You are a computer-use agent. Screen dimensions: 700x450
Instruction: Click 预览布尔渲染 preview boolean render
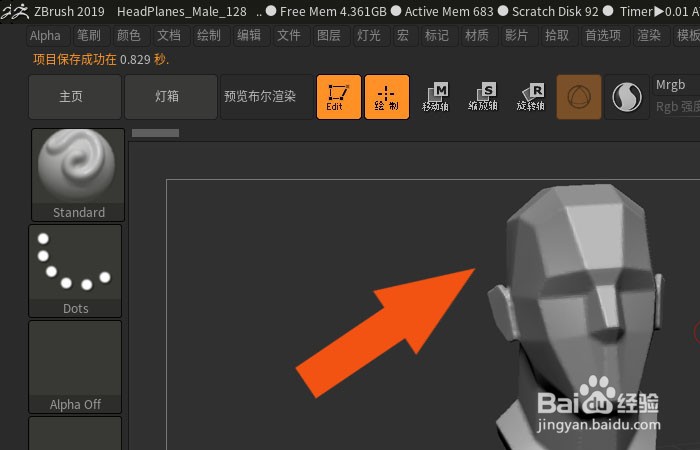(267, 97)
